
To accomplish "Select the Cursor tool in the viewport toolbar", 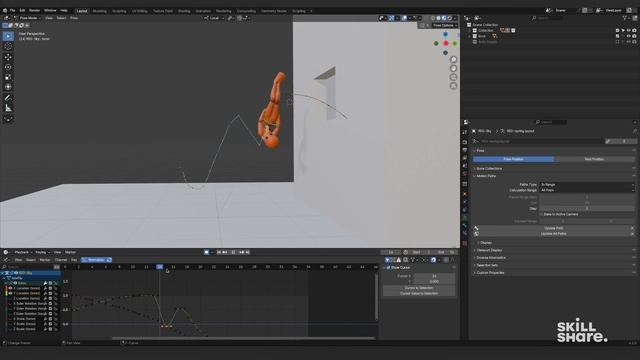I will [8, 47].
